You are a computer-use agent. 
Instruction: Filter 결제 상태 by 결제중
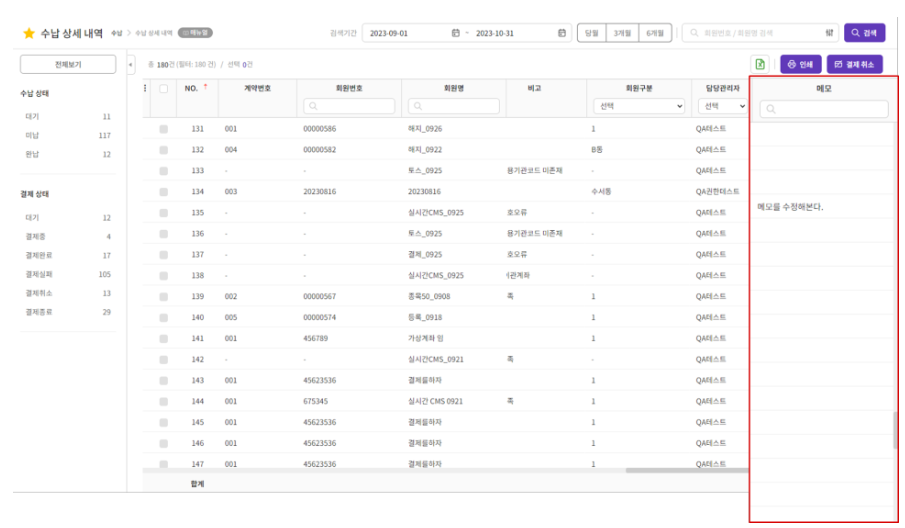click(68, 237)
